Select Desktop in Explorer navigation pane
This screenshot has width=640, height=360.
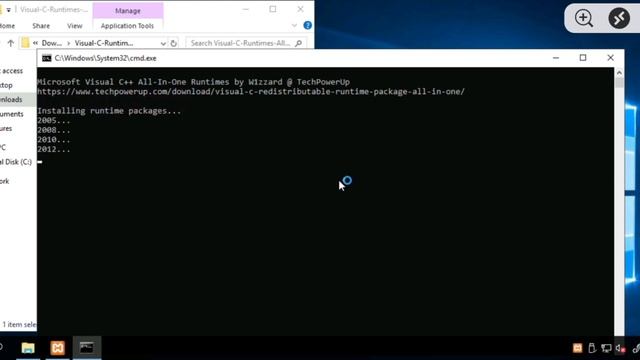click(x=7, y=85)
